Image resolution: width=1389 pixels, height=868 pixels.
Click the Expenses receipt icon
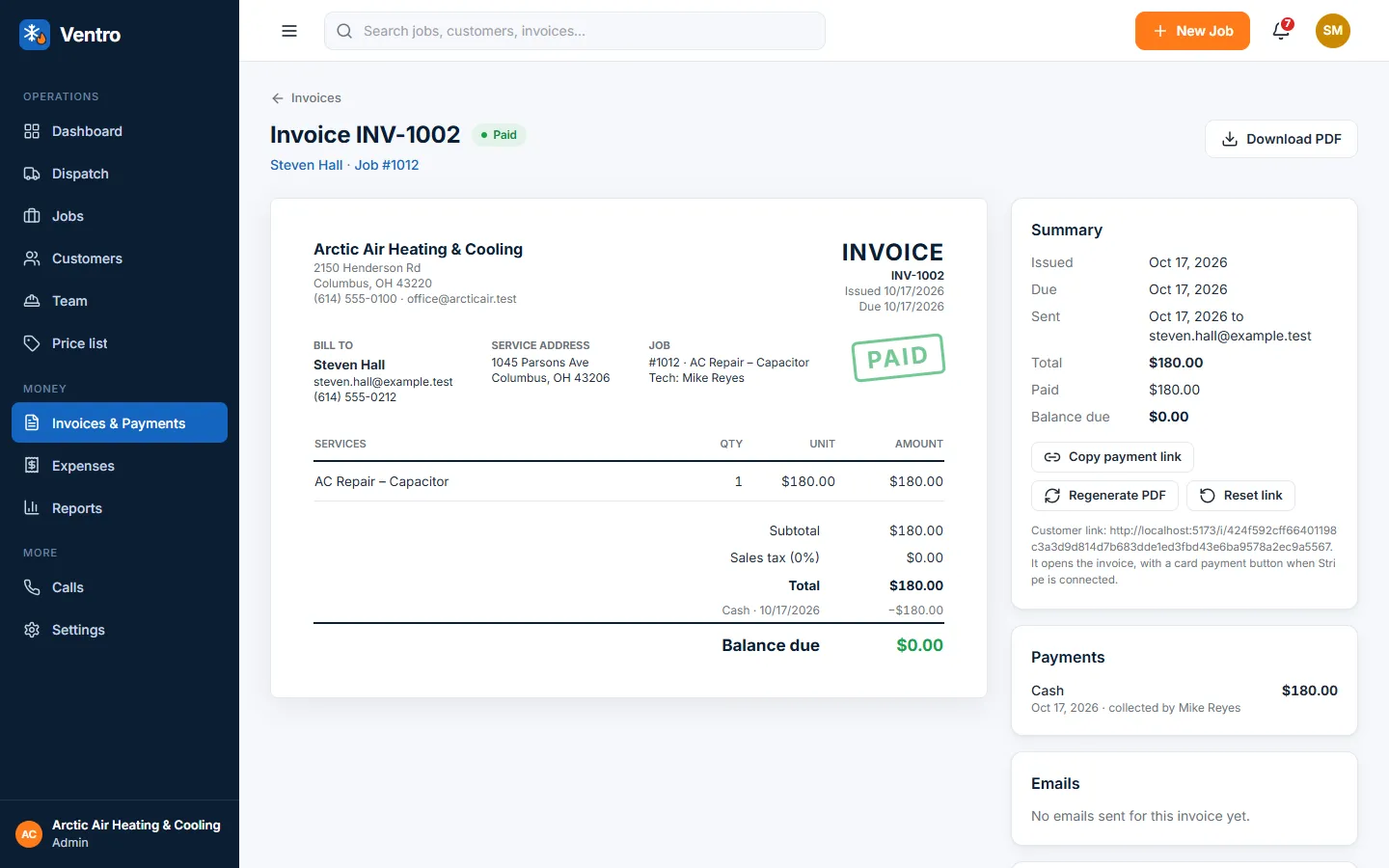click(x=32, y=466)
